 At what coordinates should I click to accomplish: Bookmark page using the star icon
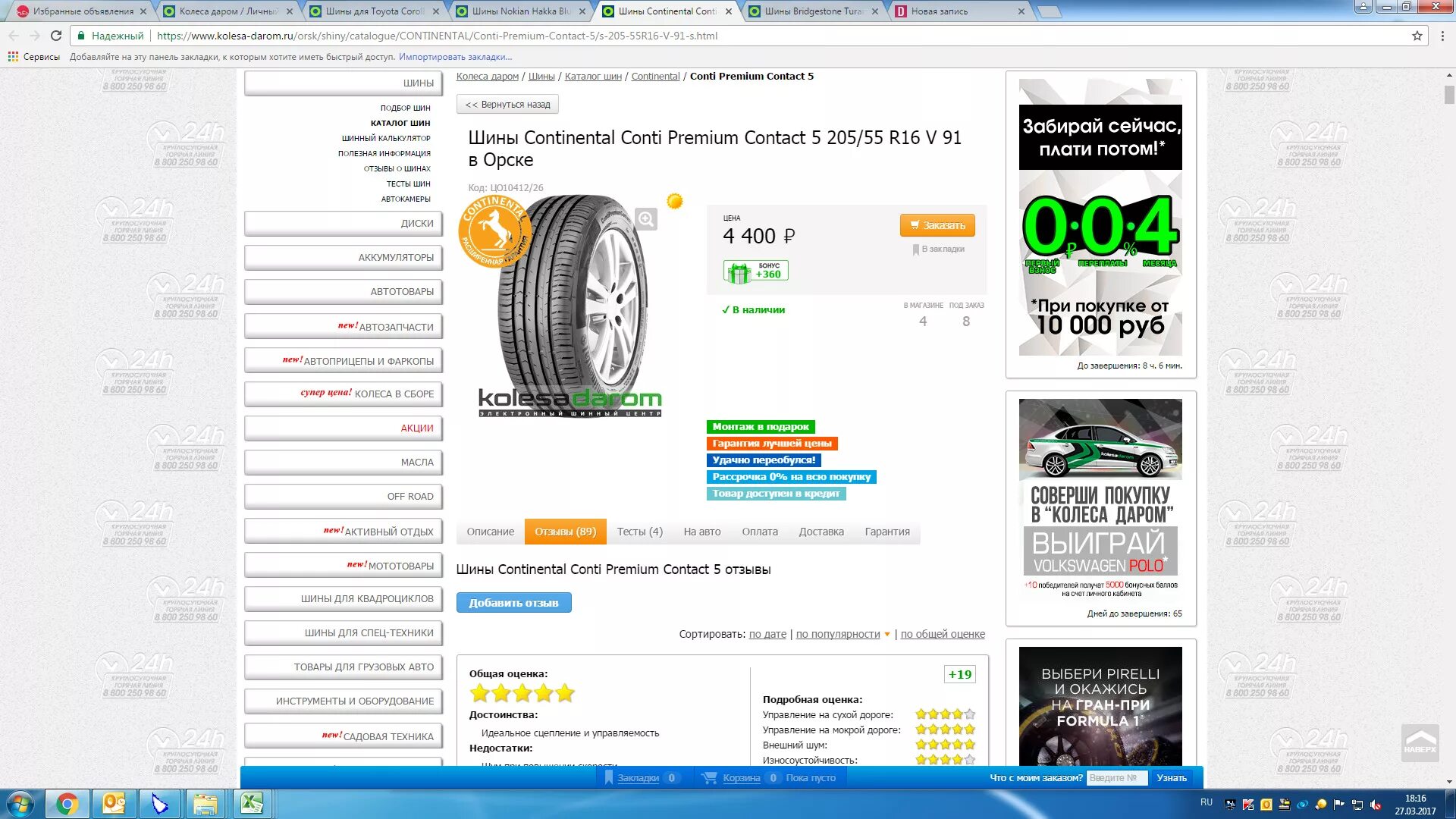1417,36
